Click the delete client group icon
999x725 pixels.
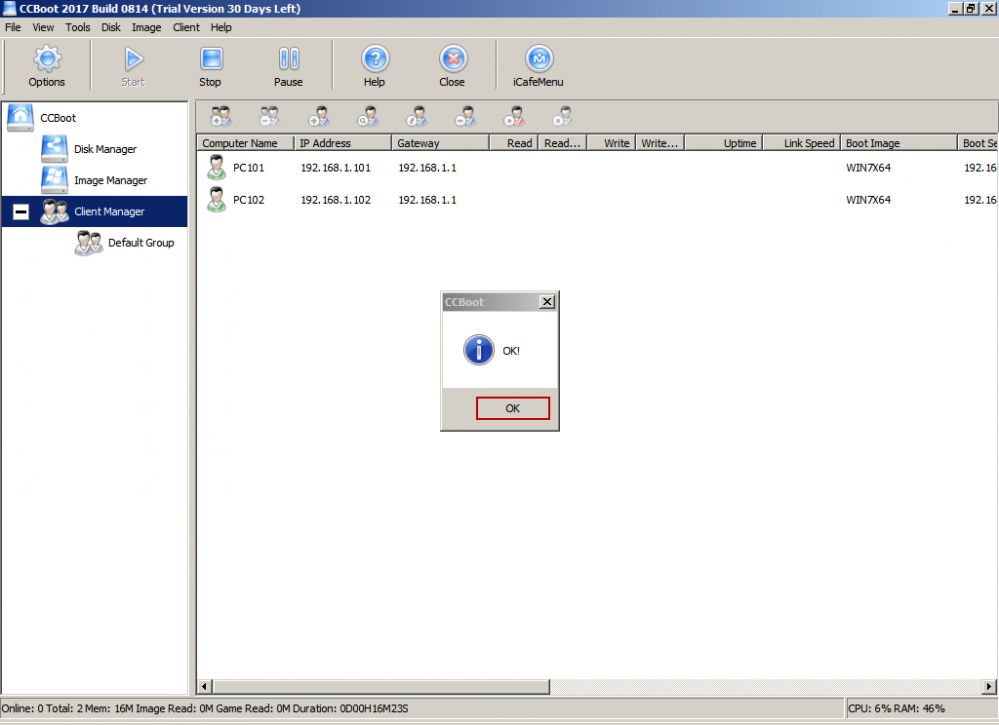coord(270,117)
